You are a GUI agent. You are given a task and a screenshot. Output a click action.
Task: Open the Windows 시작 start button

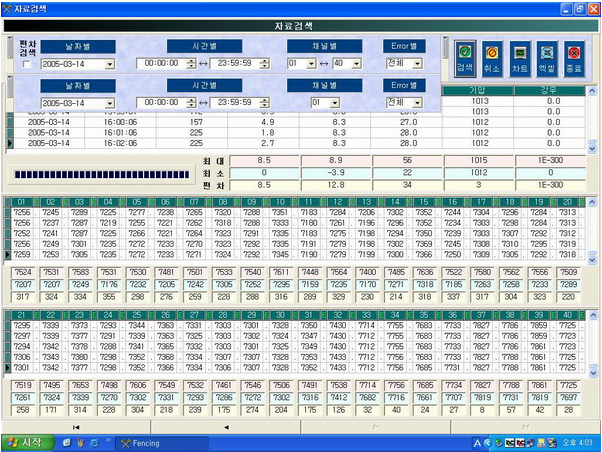[x=27, y=443]
